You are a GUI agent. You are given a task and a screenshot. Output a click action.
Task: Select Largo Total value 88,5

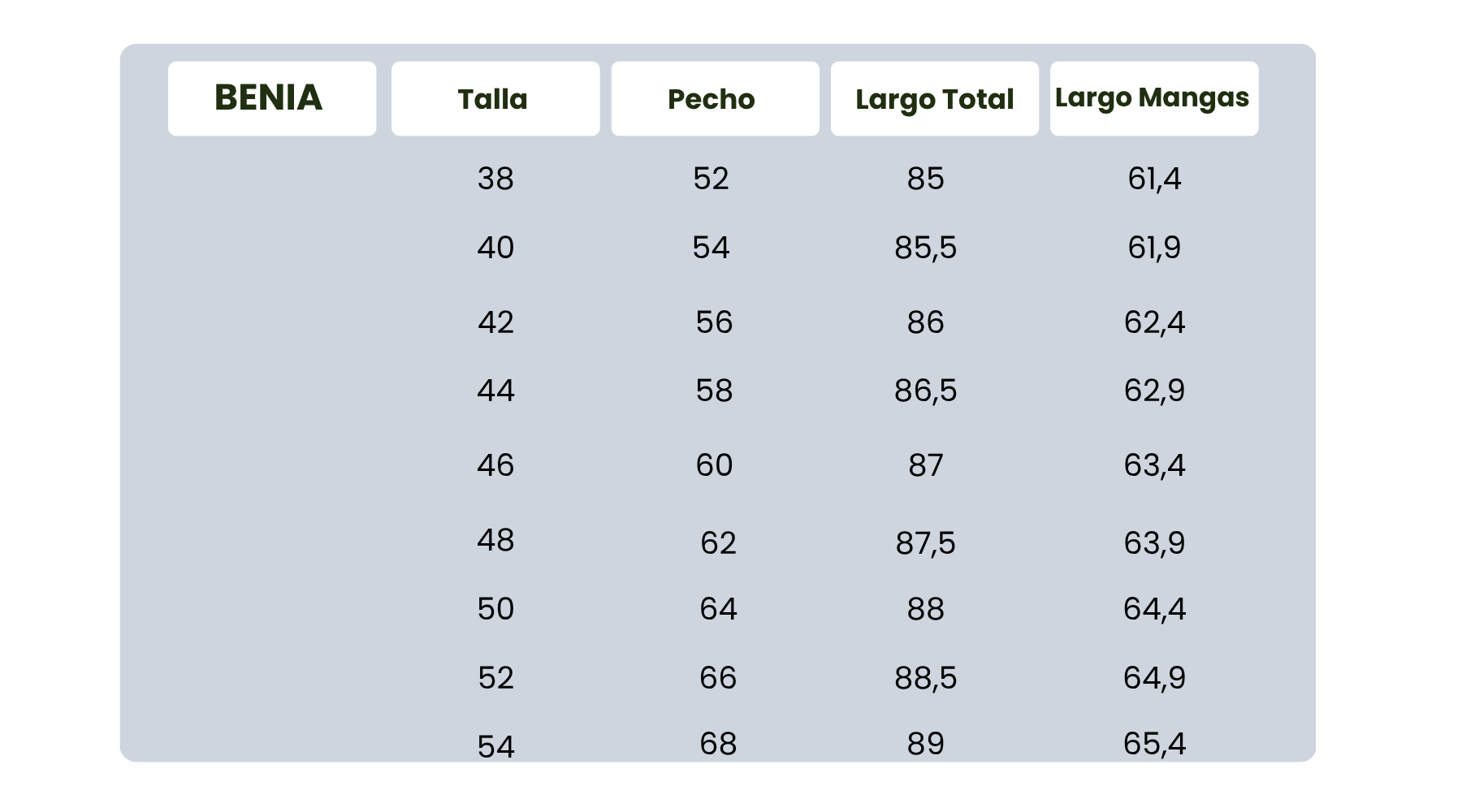click(x=925, y=678)
